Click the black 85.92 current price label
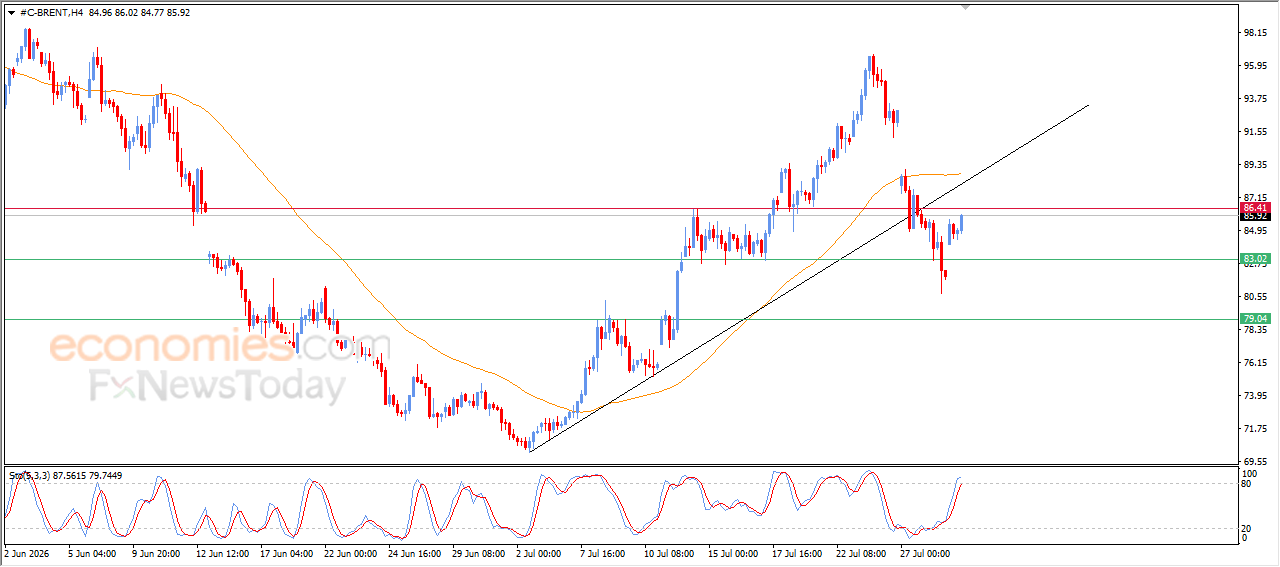The image size is (1280, 567). [1255, 216]
